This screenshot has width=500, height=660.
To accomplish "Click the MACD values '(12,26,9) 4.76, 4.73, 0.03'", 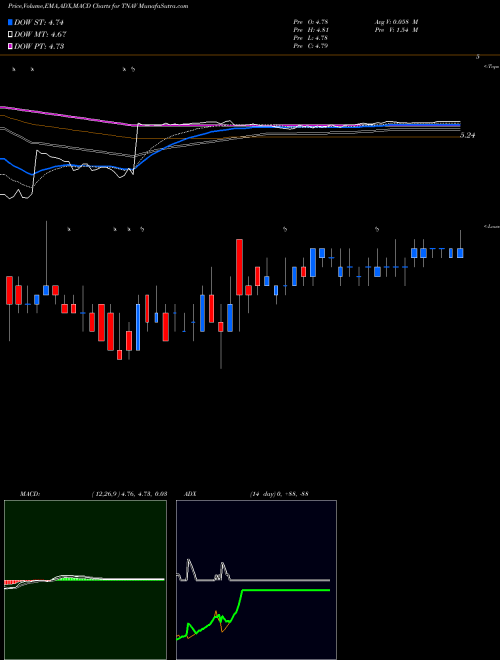I will (130, 494).
